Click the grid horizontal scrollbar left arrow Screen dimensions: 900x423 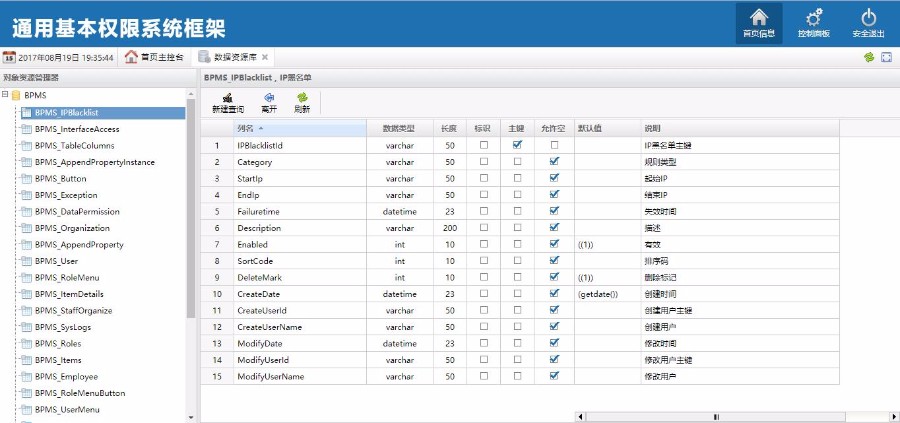[x=580, y=417]
